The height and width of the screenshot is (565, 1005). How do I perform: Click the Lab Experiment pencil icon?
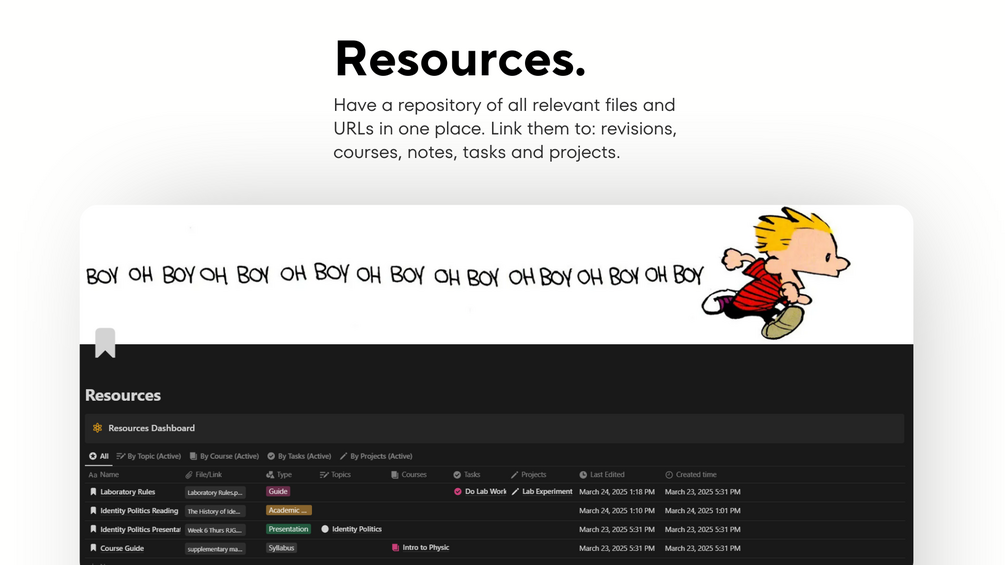click(x=515, y=492)
